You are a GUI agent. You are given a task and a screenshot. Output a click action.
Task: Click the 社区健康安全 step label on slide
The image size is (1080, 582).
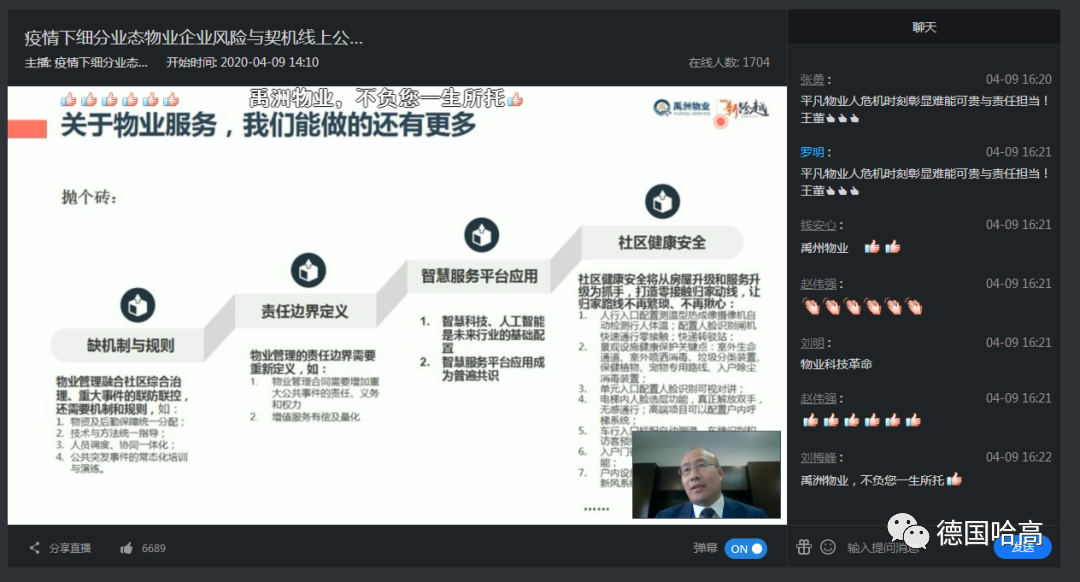coord(662,242)
